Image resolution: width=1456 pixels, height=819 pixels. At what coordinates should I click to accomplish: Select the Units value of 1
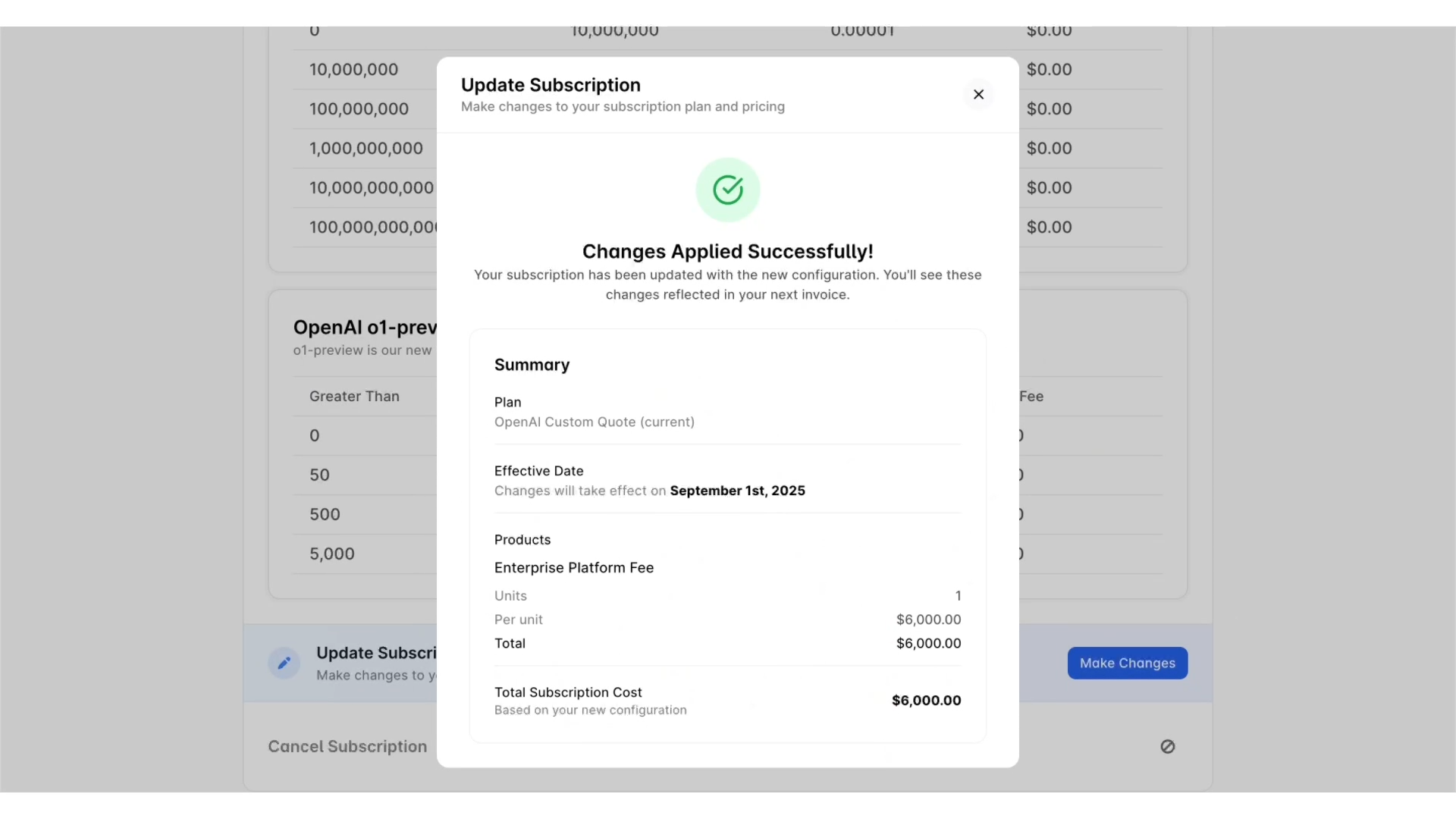tap(958, 595)
